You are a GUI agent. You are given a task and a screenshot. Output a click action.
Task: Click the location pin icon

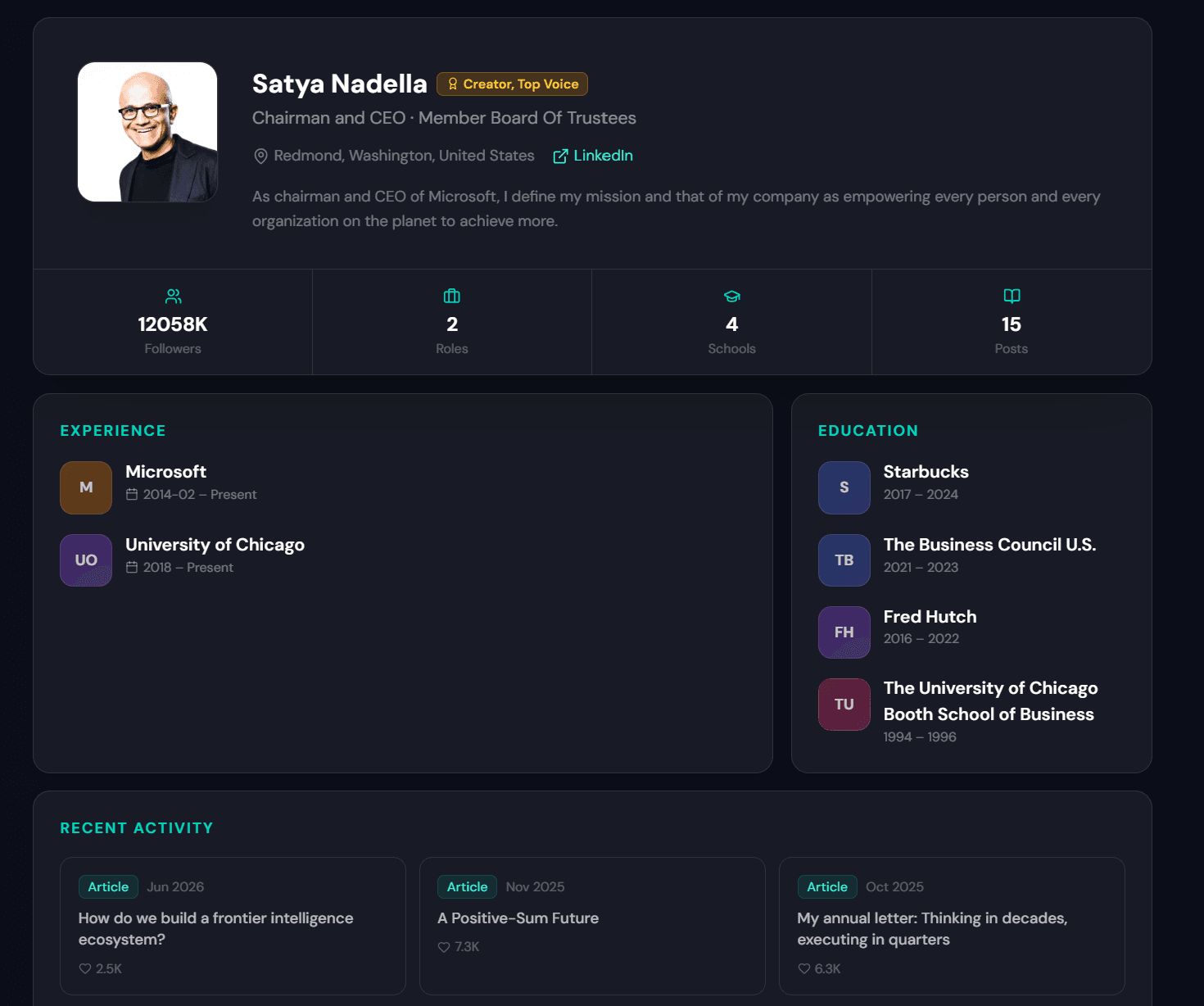[260, 156]
